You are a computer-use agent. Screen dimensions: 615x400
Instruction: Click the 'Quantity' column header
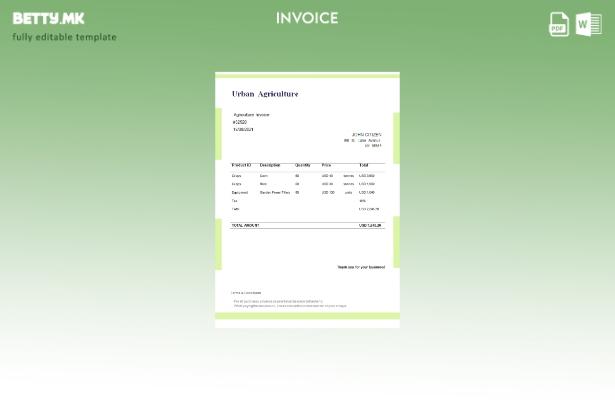coord(303,165)
